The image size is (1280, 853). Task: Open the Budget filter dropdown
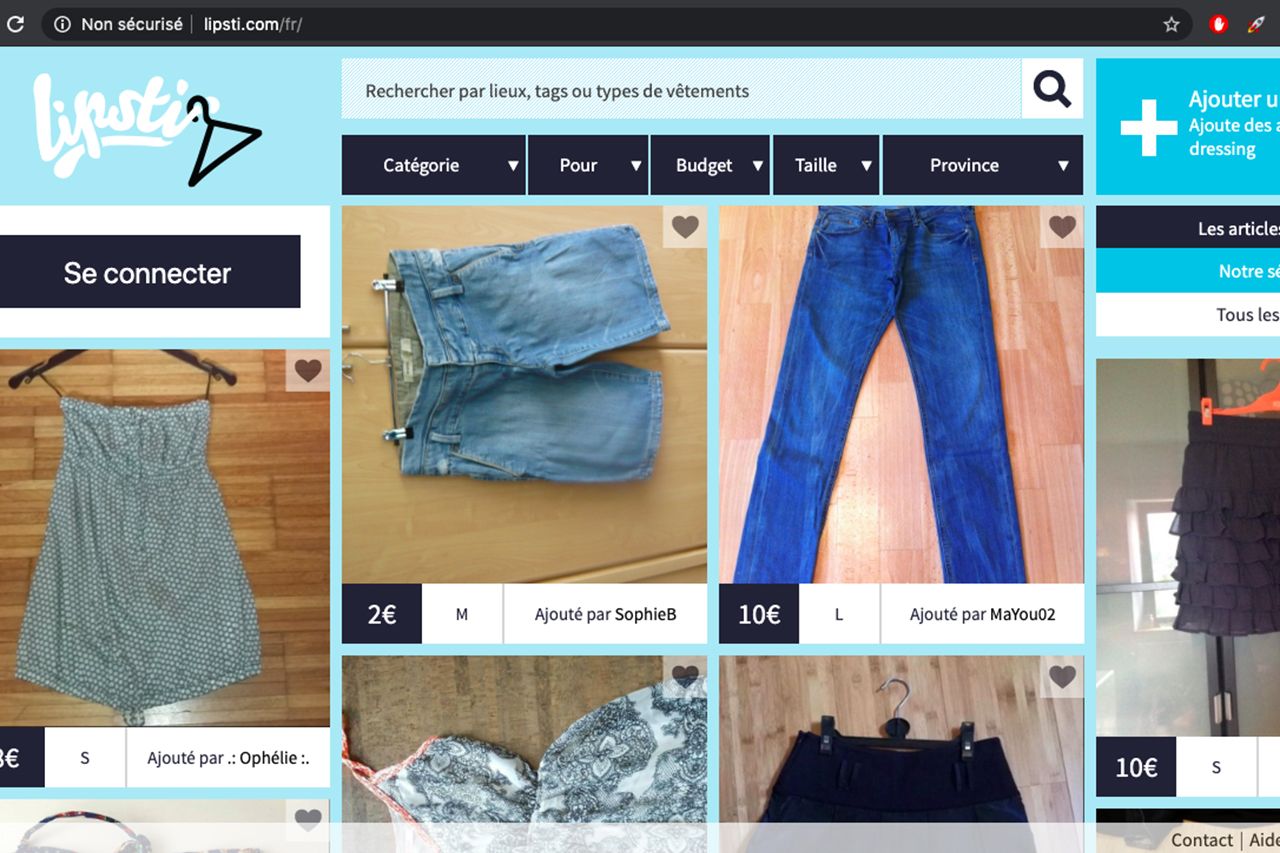pos(710,165)
